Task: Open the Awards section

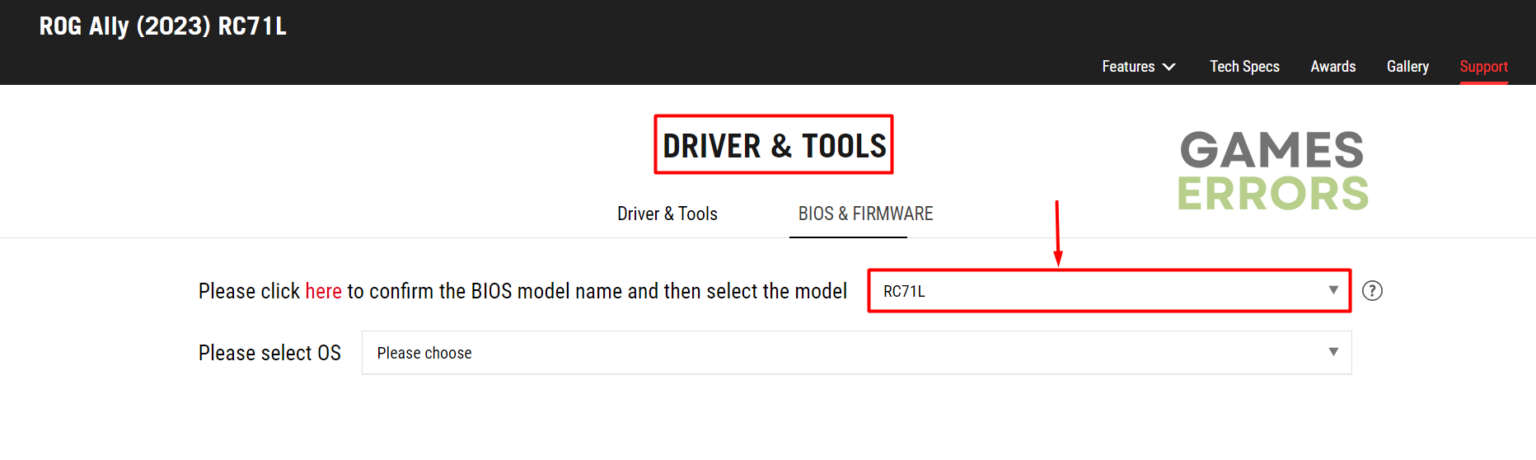Action: point(1333,67)
